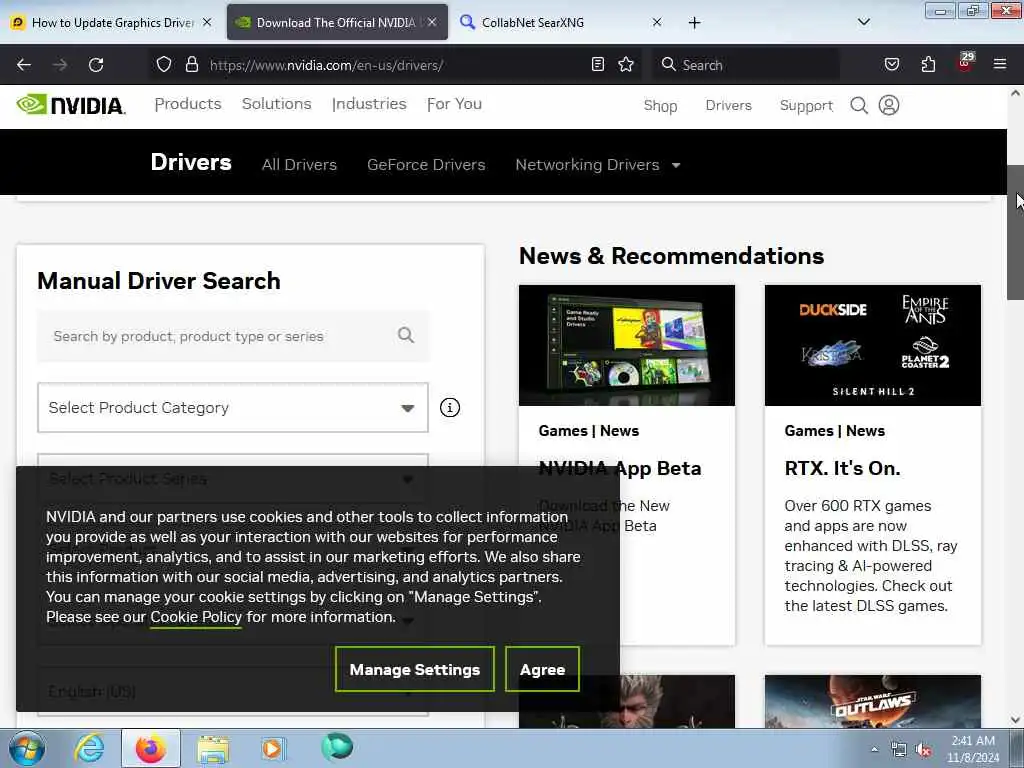Click the info icon beside Product Category
The width and height of the screenshot is (1024, 768).
click(449, 408)
